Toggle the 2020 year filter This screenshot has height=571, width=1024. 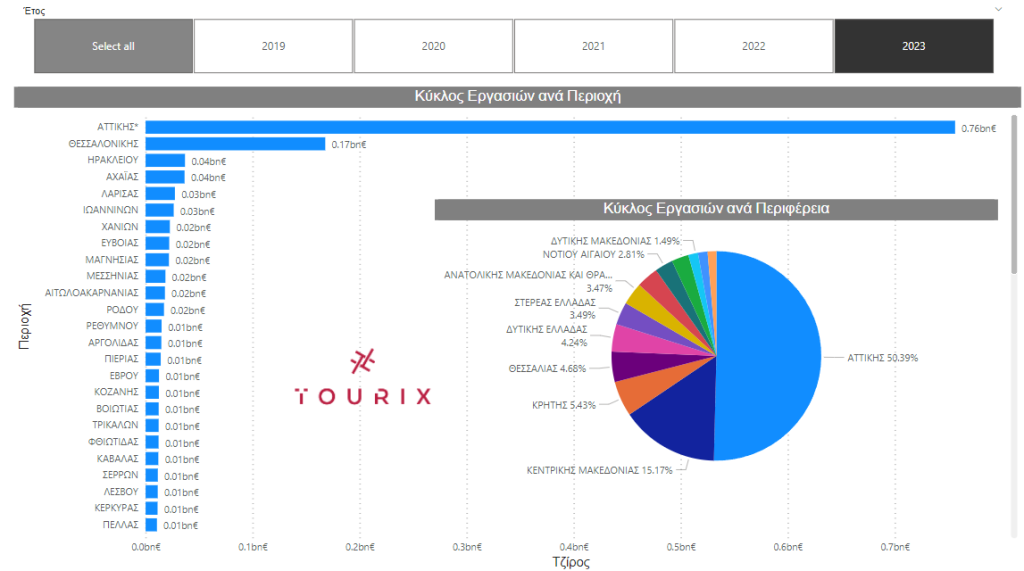(433, 46)
